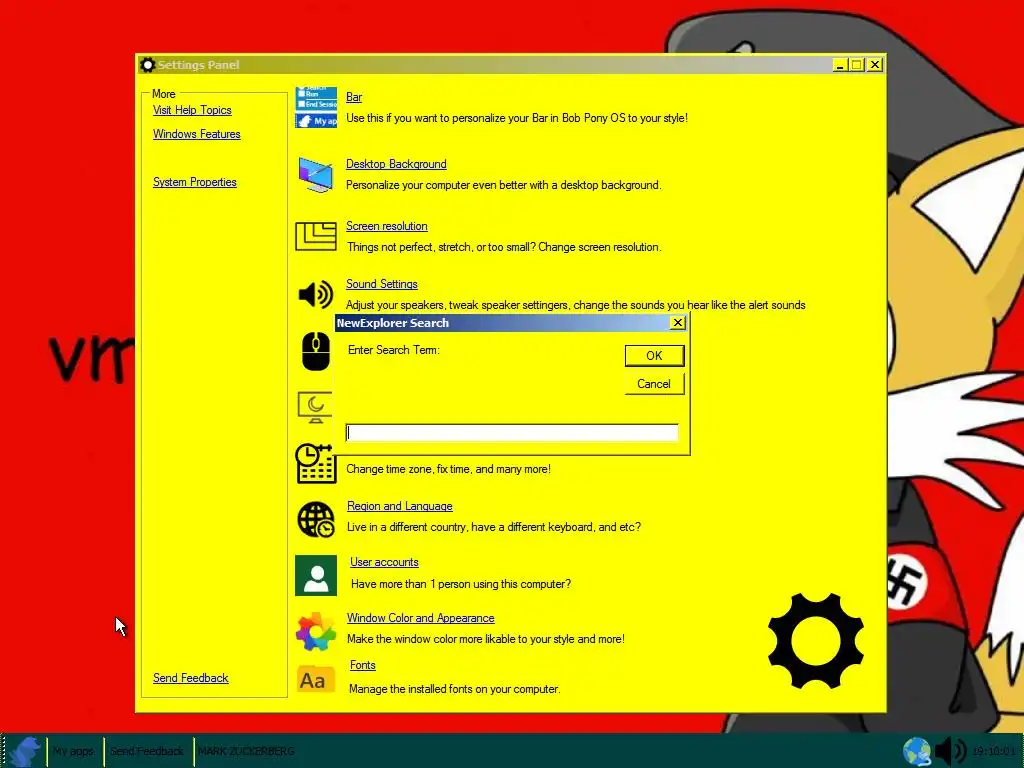Click the large gear icon in Settings Panel
1024x768 pixels.
[x=816, y=641]
